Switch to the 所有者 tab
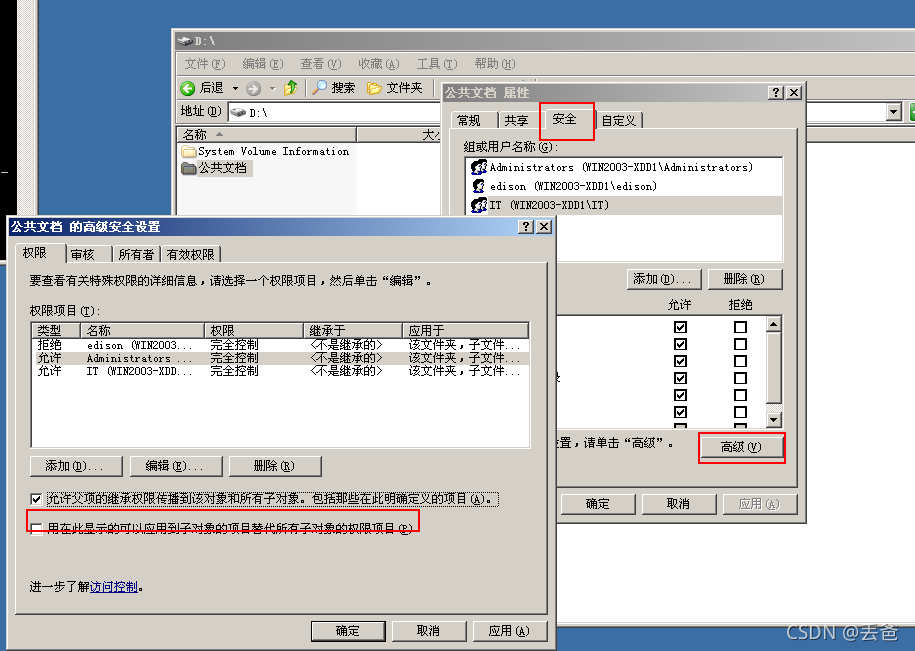The height and width of the screenshot is (651, 915). [136, 254]
